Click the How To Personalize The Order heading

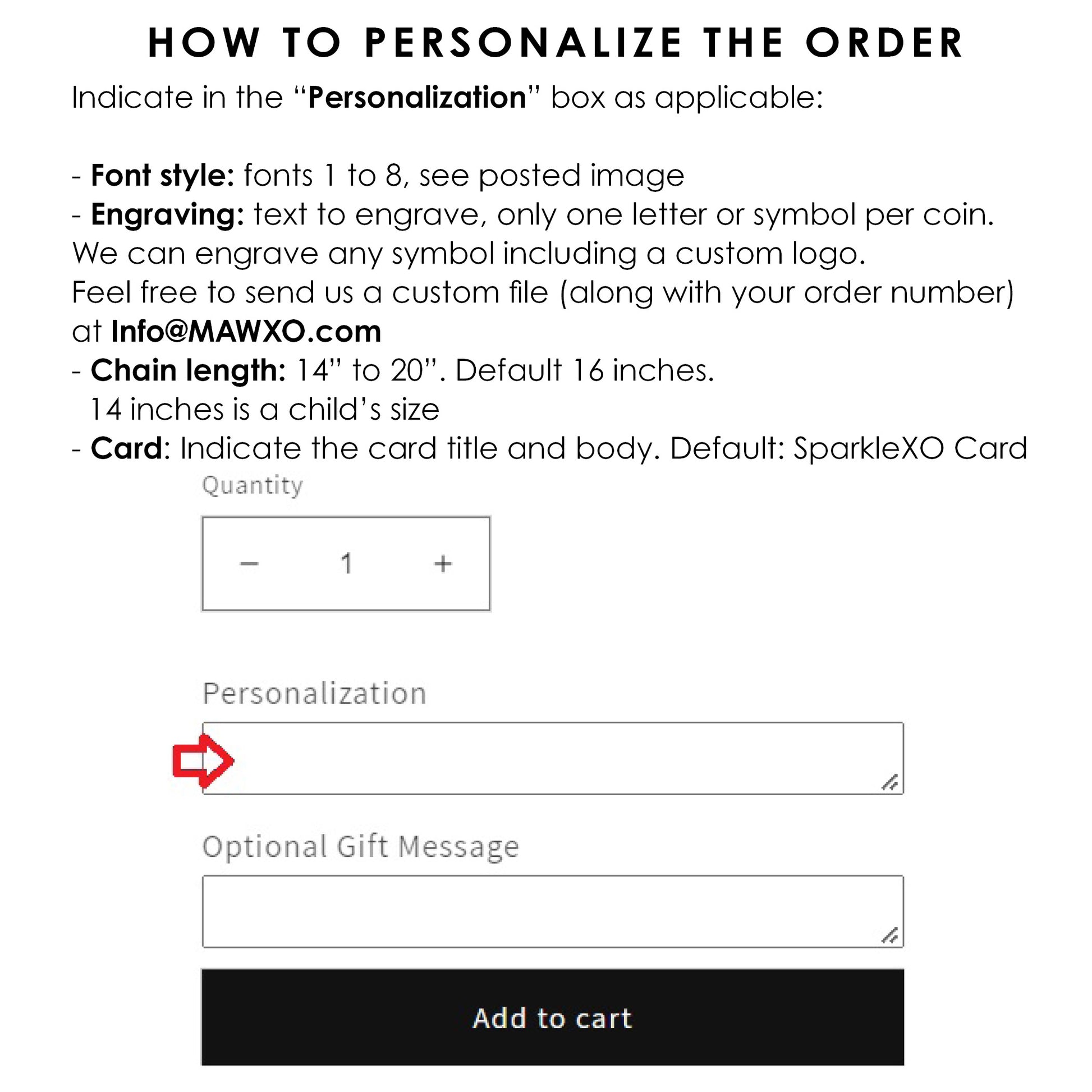[556, 43]
